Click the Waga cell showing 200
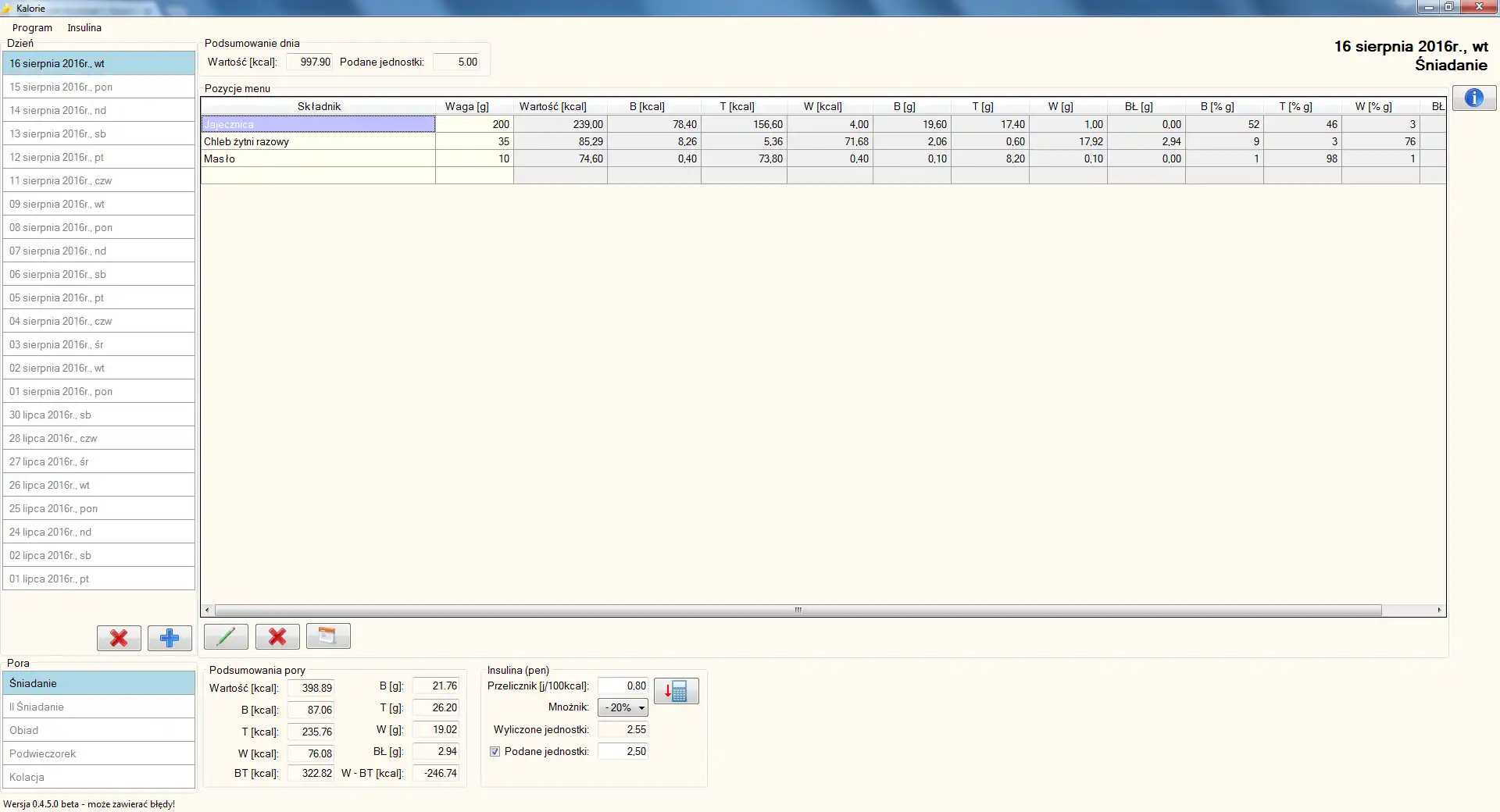The width and height of the screenshot is (1500, 812). 474,124
